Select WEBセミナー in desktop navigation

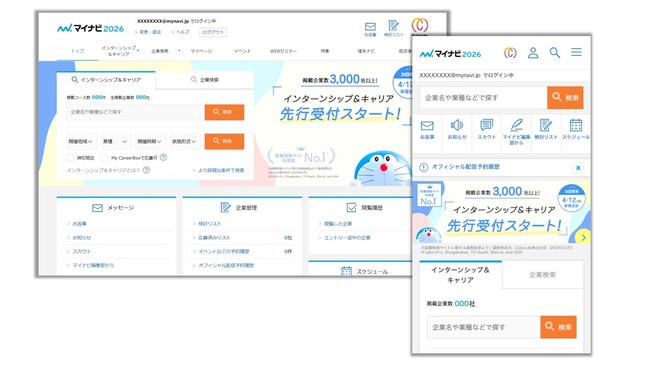[284, 51]
